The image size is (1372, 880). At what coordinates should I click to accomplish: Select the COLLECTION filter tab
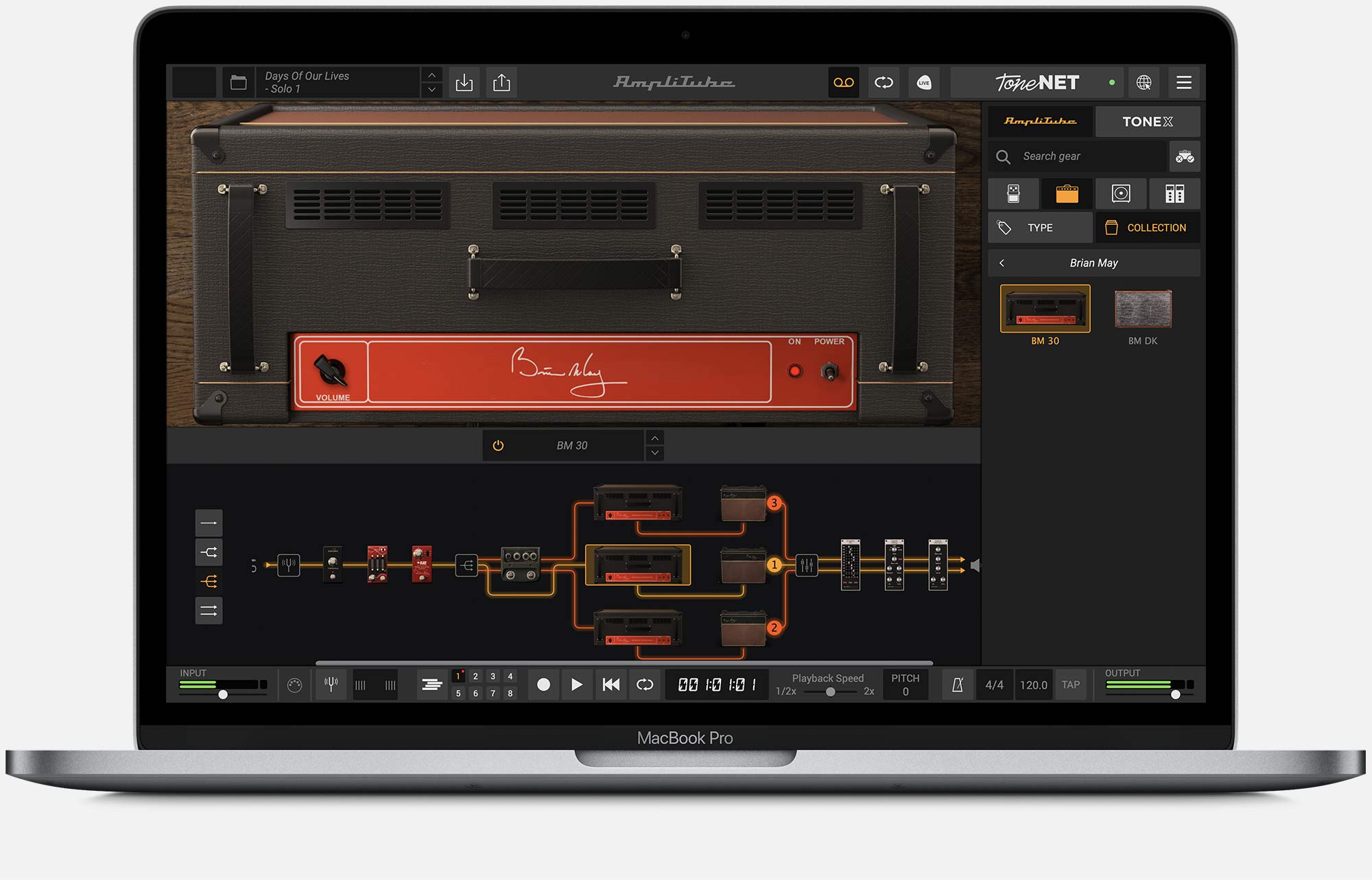click(x=1147, y=228)
